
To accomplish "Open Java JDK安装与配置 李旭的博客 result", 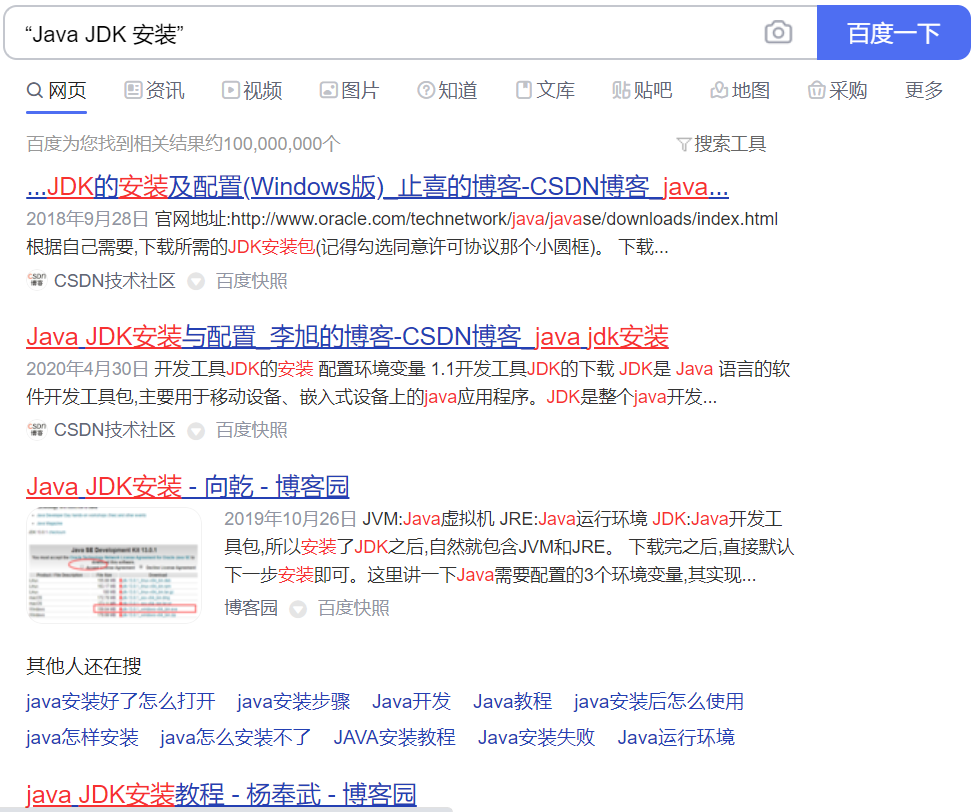I will click(x=348, y=337).
